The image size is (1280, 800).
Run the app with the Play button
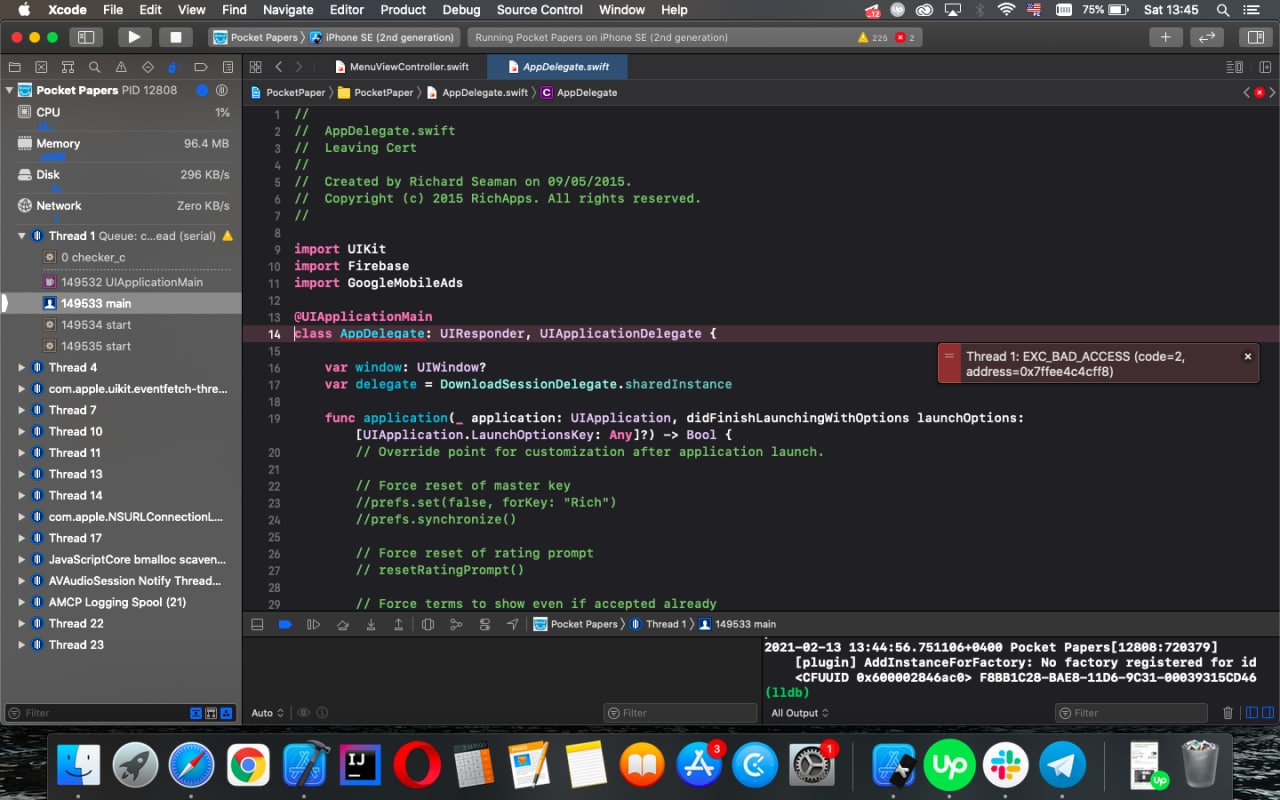[133, 37]
